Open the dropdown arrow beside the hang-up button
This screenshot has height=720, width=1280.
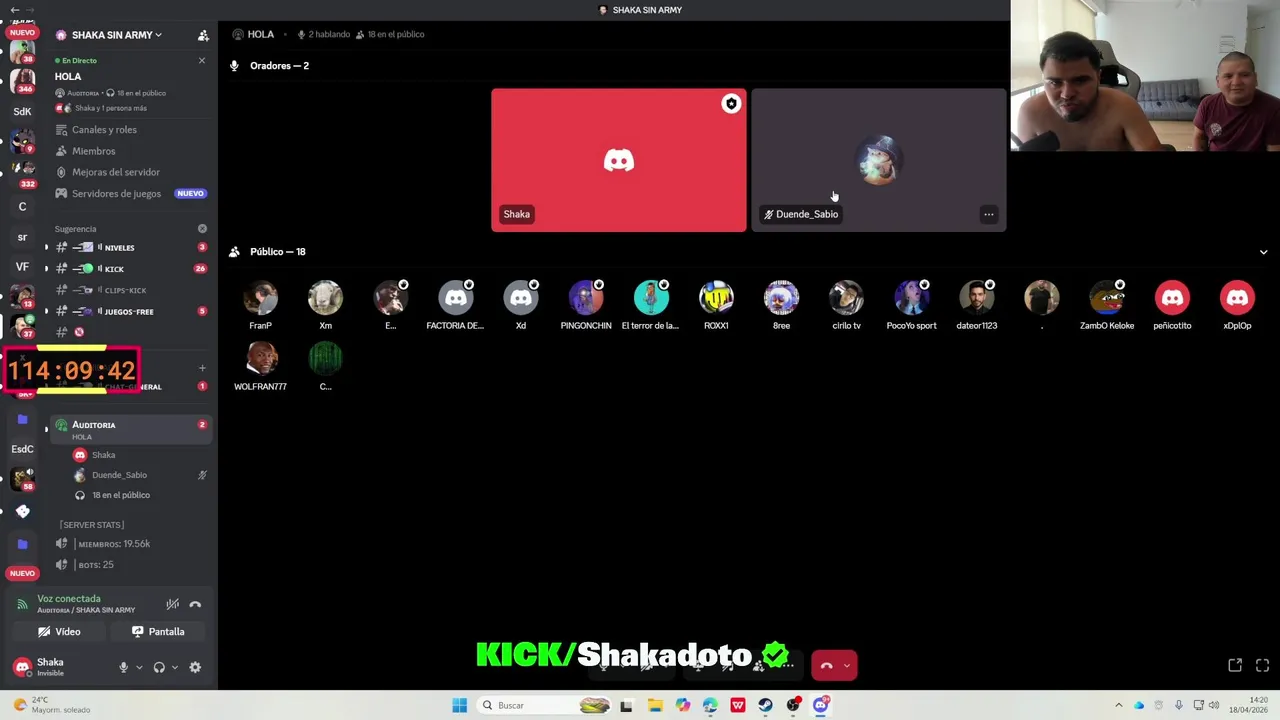coord(847,665)
